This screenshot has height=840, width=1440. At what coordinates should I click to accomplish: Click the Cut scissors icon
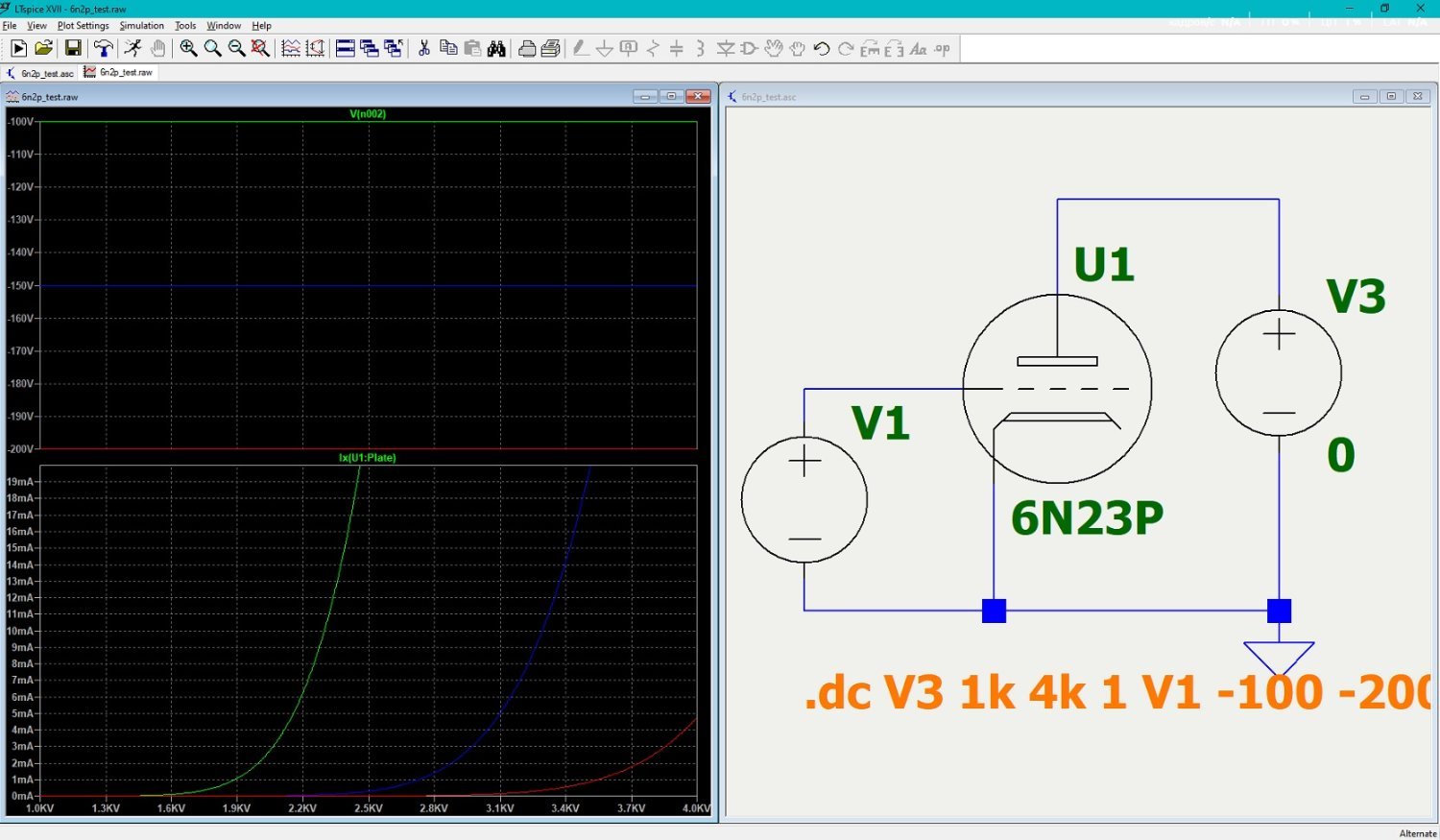(423, 48)
